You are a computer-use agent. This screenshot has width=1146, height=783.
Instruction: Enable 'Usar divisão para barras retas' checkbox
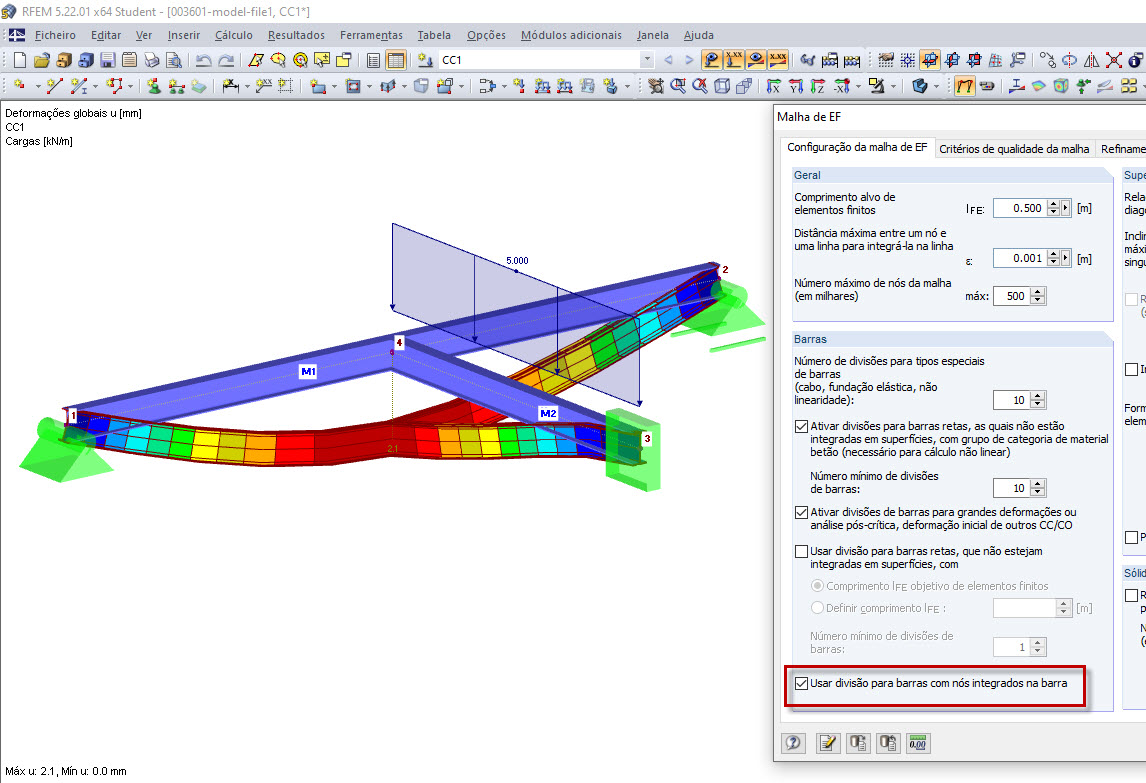click(802, 551)
